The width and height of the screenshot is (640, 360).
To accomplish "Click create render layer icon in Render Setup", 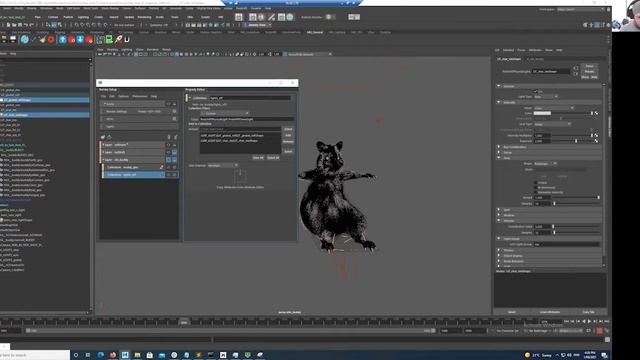I will click(103, 137).
